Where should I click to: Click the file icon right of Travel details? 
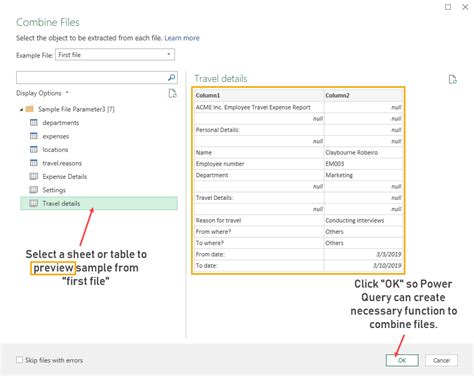(x=452, y=79)
